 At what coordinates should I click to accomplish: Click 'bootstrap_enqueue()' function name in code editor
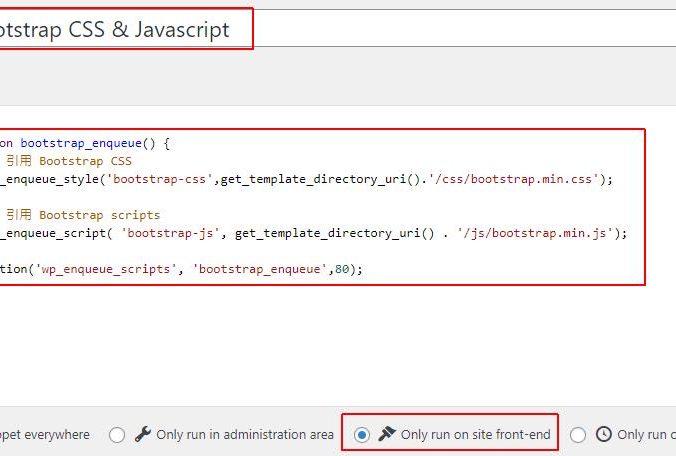tap(88, 143)
